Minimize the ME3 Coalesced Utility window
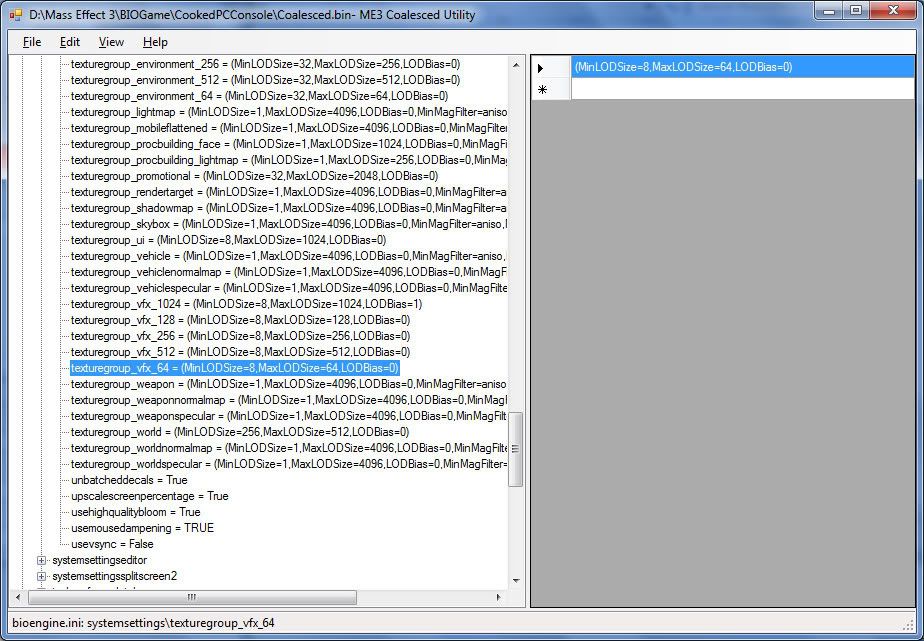Viewport: 924px width, 641px height. click(829, 11)
